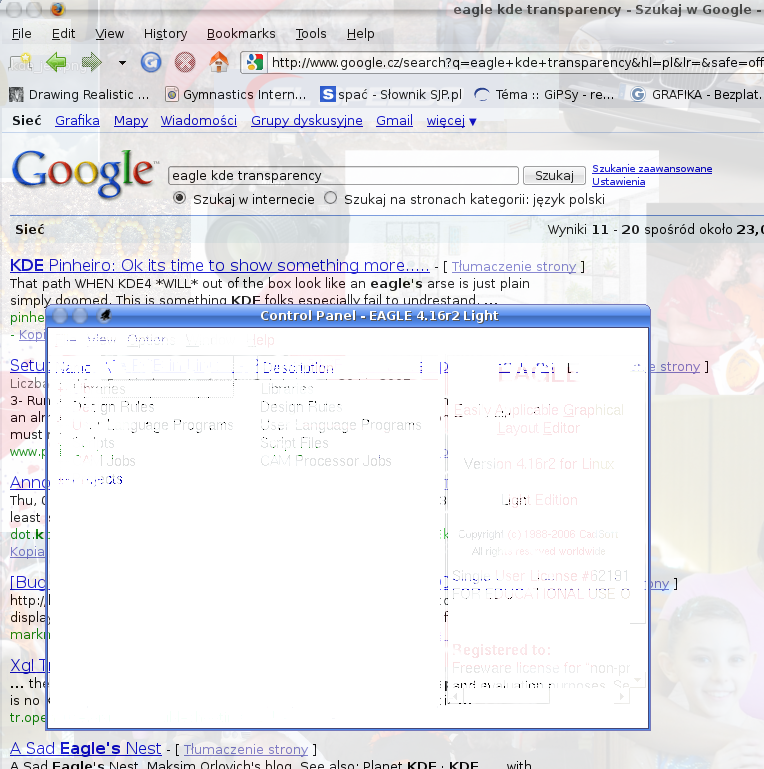Click the Google logo image
Screen dimensions: 764x769
click(x=83, y=173)
